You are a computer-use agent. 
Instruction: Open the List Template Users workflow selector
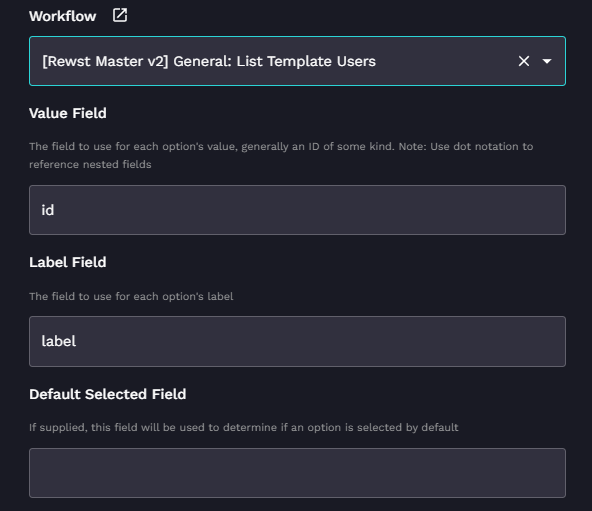[297, 61]
